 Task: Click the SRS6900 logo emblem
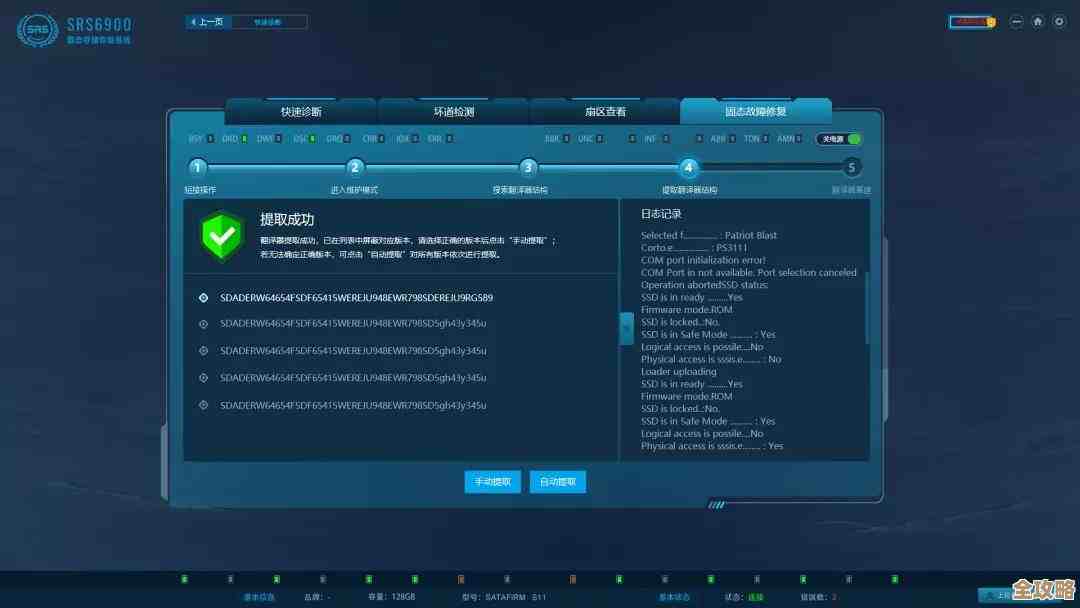[x=37, y=29]
